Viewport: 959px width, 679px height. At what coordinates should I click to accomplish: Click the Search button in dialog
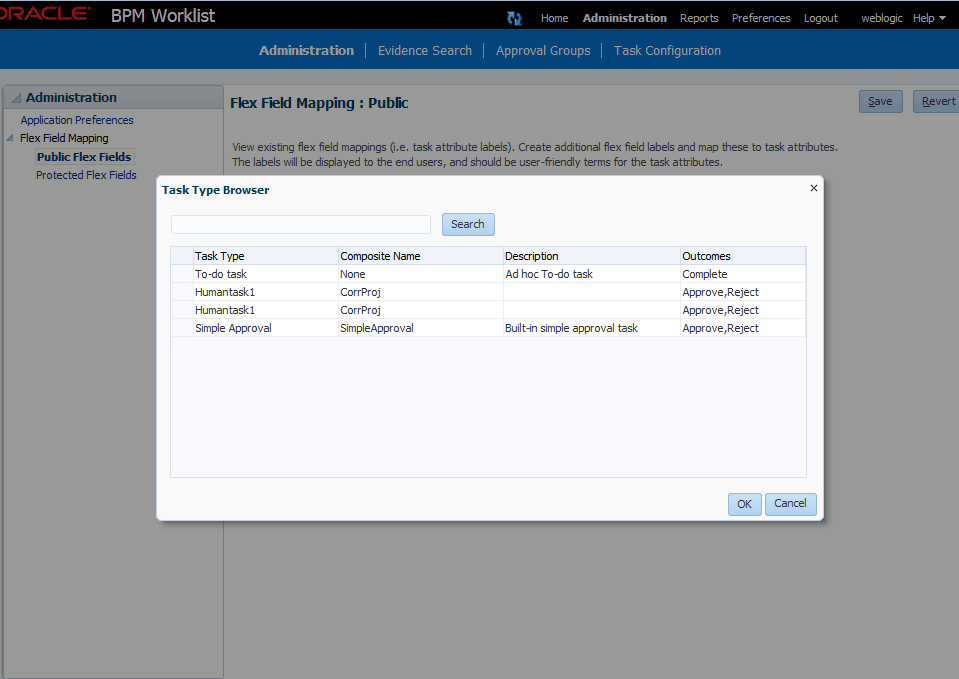pyautogui.click(x=468, y=224)
